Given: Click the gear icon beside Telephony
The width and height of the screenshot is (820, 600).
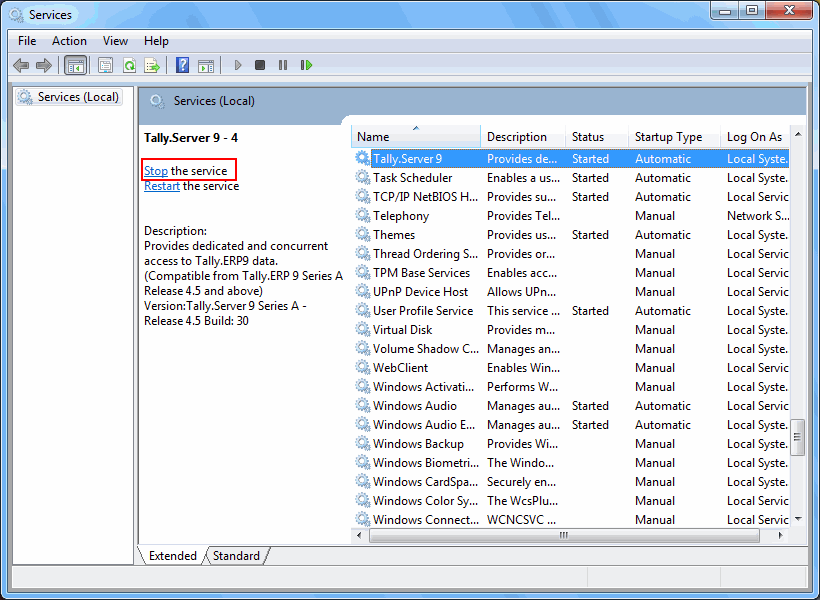Looking at the screenshot, I should pyautogui.click(x=362, y=215).
